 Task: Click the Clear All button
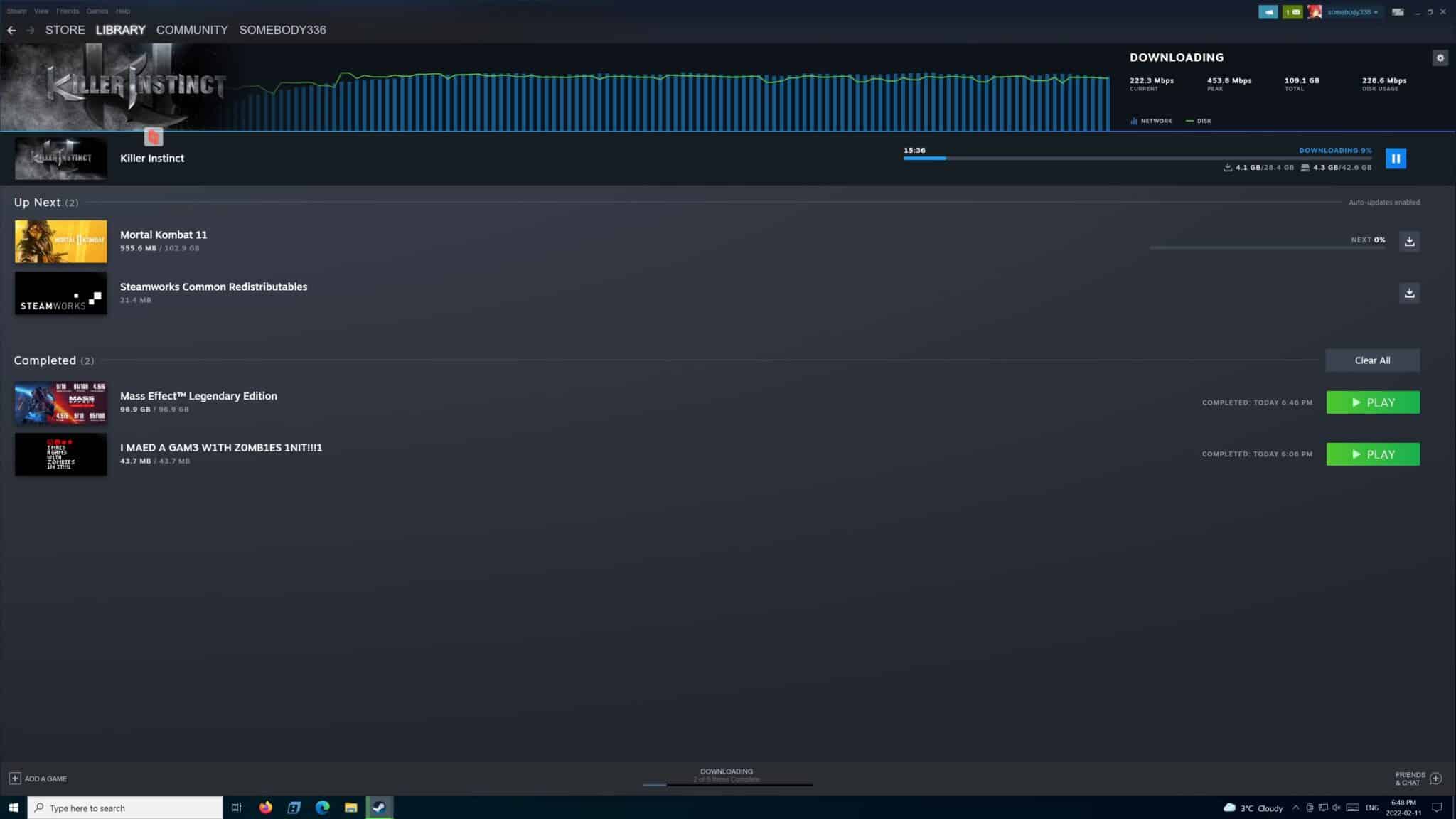pos(1371,360)
